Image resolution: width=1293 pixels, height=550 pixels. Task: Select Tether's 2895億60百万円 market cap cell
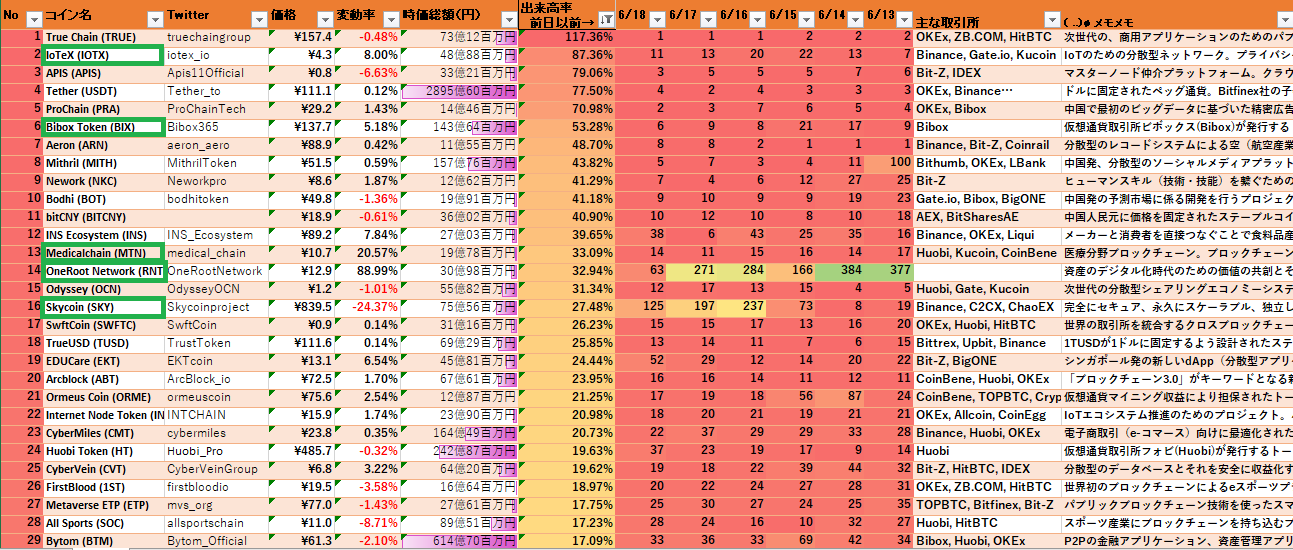(460, 91)
